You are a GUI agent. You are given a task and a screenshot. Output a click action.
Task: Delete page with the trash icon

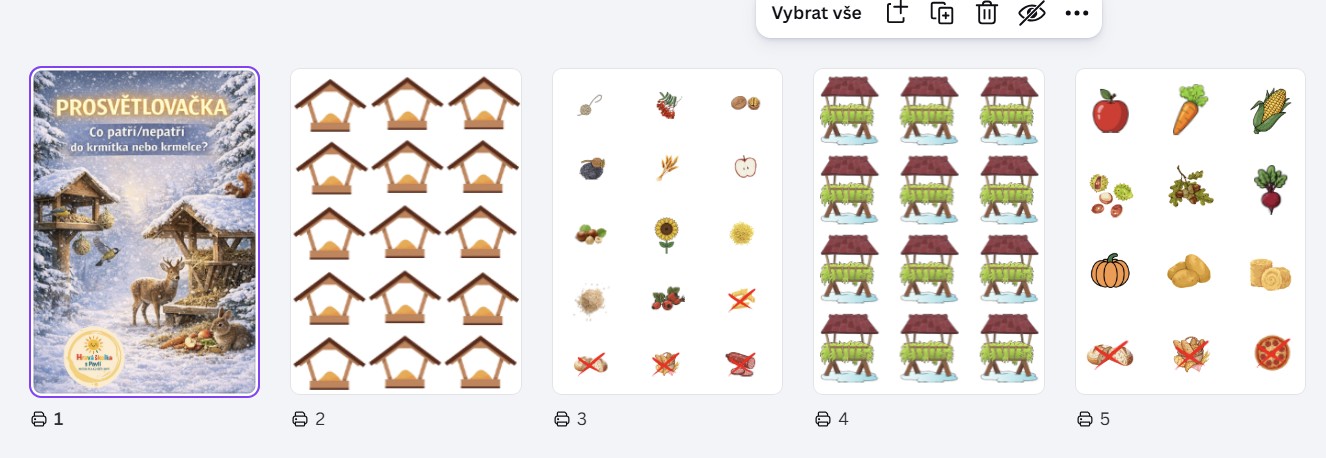pos(987,13)
